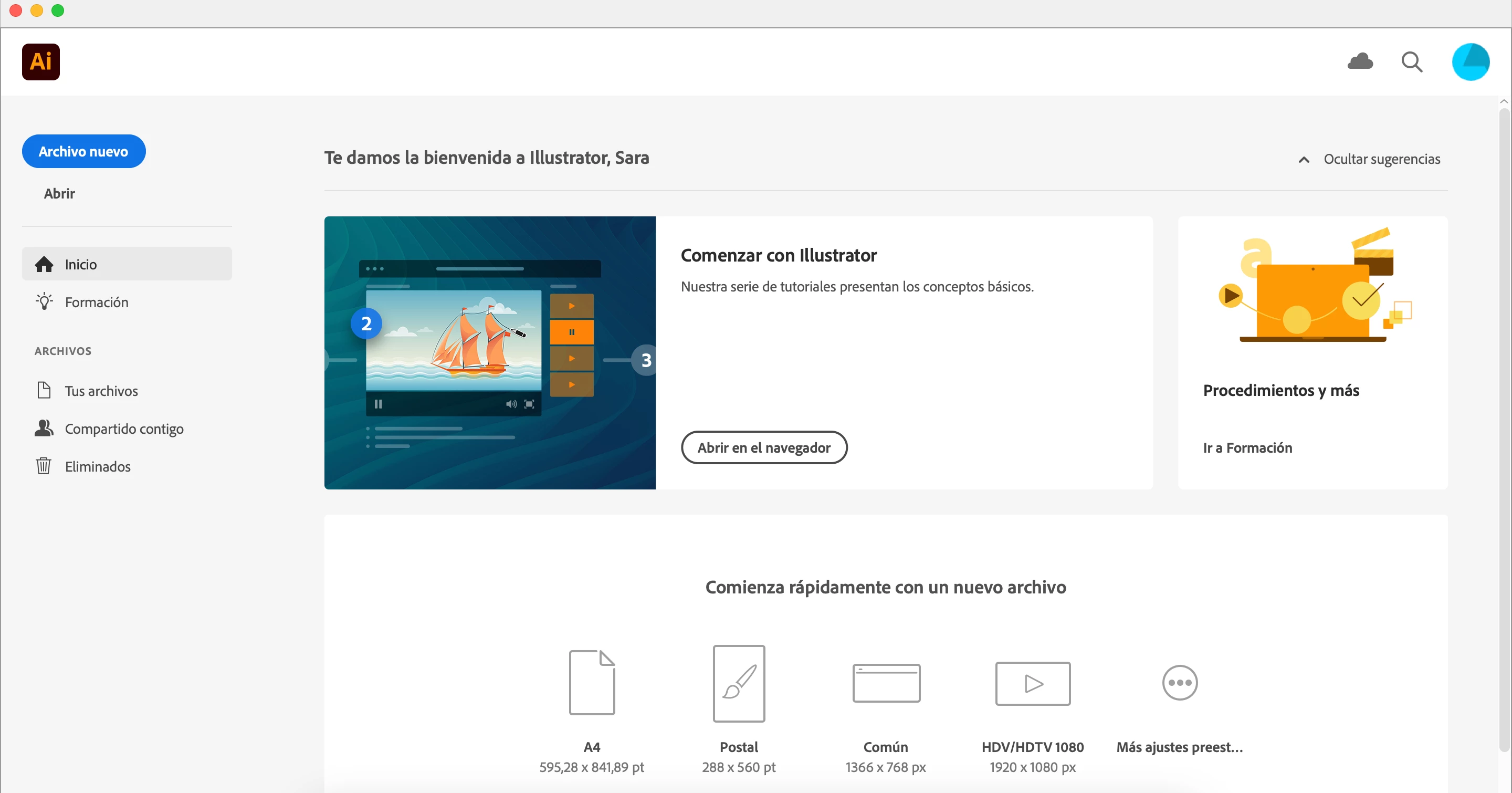
Task: Open the cloud sync status icon
Action: pos(1359,61)
